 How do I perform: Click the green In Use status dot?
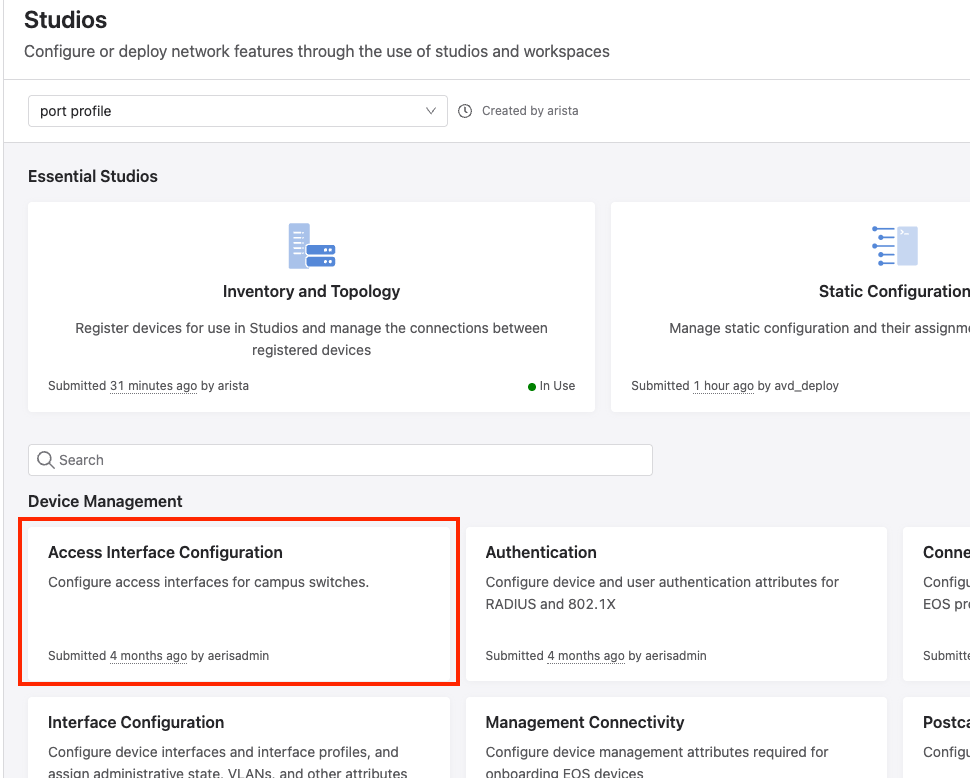coord(532,386)
